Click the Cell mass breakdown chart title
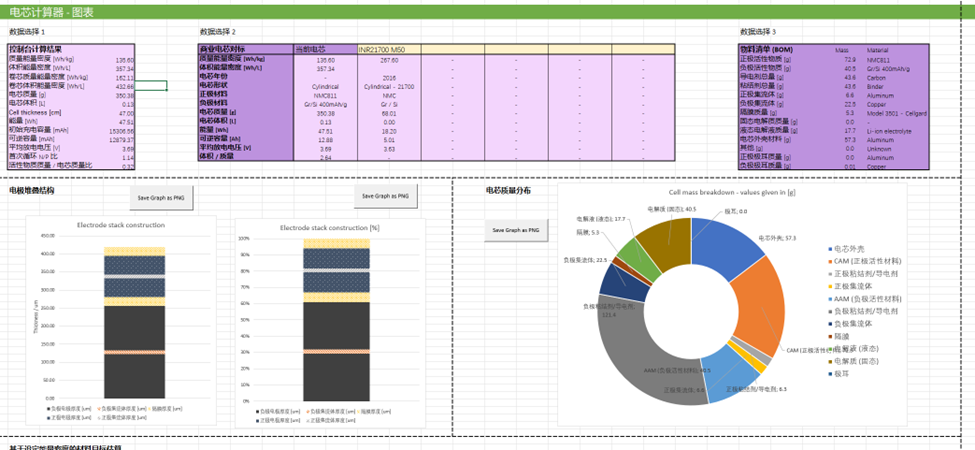The height and width of the screenshot is (450, 975). tap(732, 192)
